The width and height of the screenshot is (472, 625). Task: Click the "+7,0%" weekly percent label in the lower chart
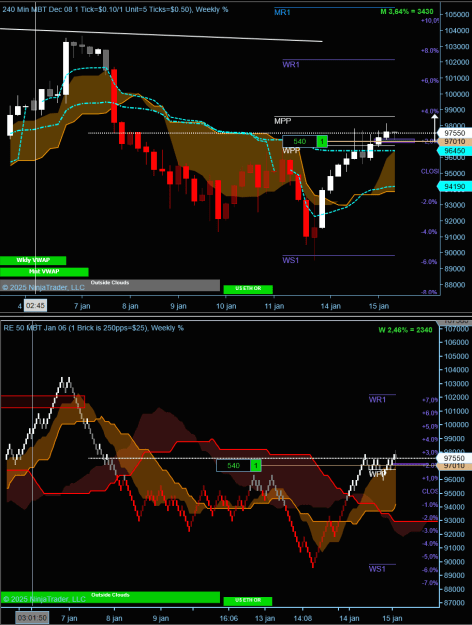pyautogui.click(x=430, y=400)
